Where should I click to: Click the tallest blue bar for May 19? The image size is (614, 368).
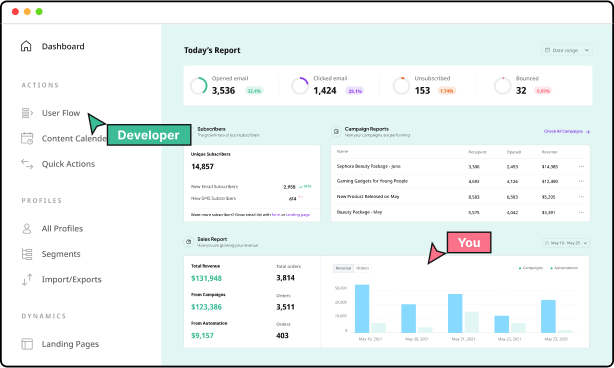362,308
